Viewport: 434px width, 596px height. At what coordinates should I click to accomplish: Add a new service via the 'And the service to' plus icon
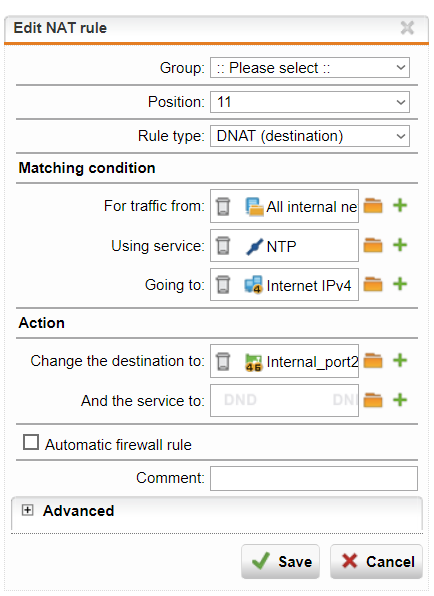coord(400,400)
